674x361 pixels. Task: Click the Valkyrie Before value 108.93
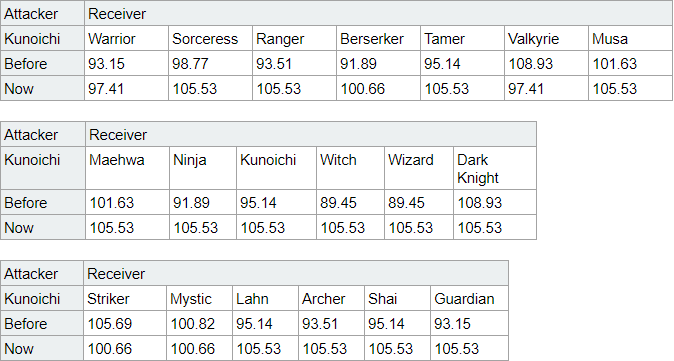[546, 64]
